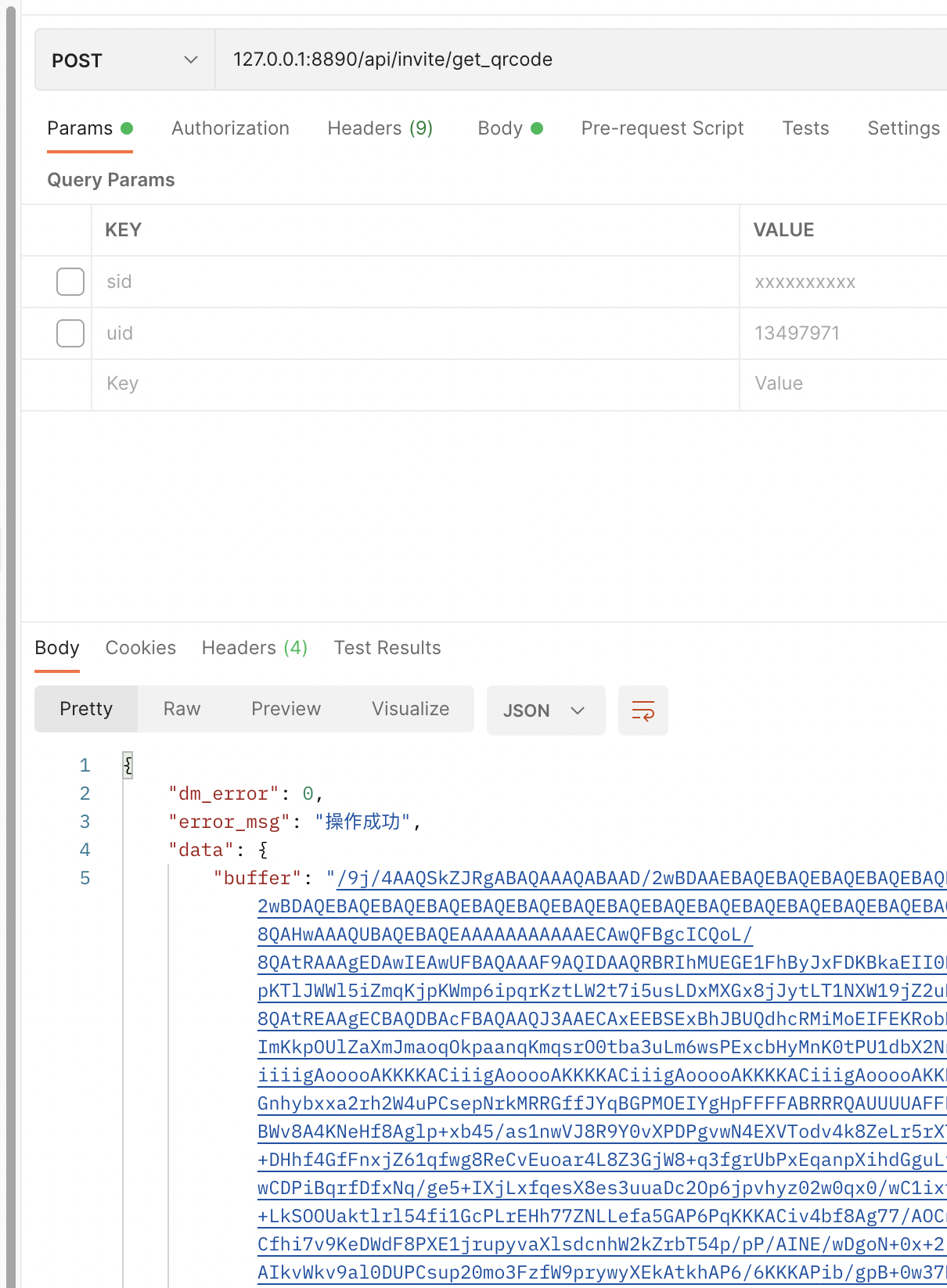The width and height of the screenshot is (947, 1288).
Task: Click the "操作成功" value text
Action: (x=363, y=822)
